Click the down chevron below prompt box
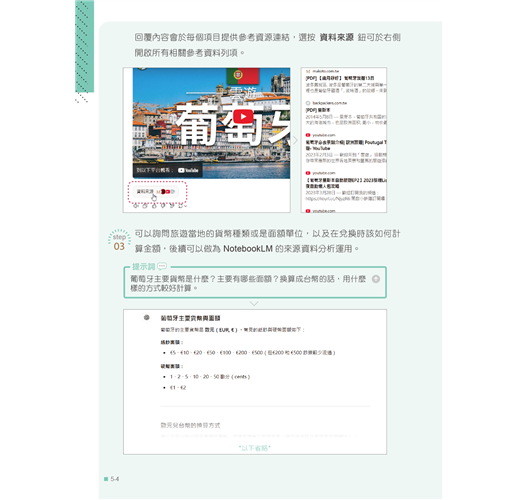Image resolution: width=520 pixels, height=500 pixels. pos(254,304)
